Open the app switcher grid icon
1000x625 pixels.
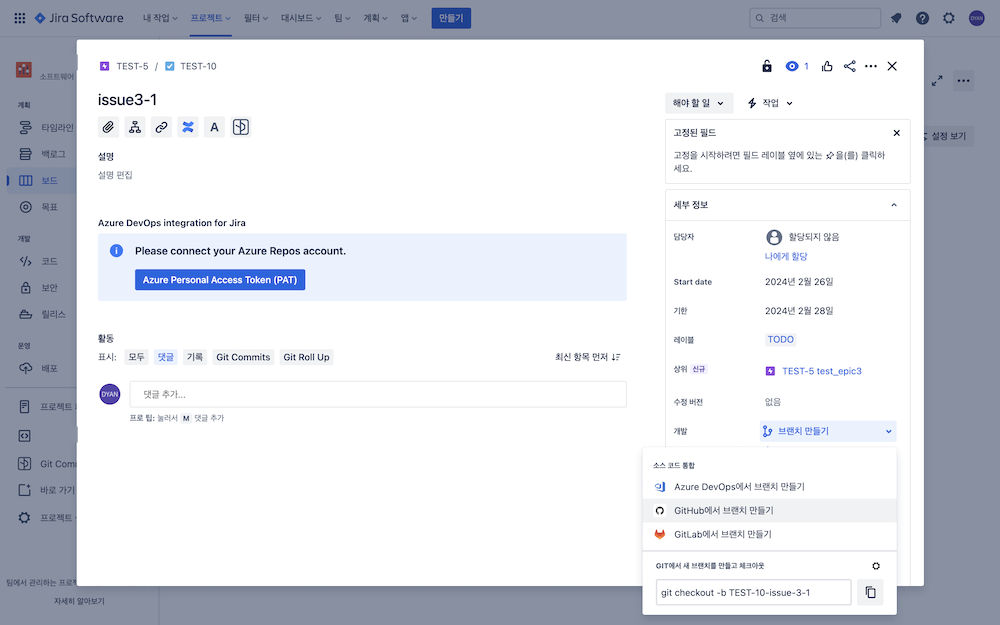pyautogui.click(x=20, y=18)
